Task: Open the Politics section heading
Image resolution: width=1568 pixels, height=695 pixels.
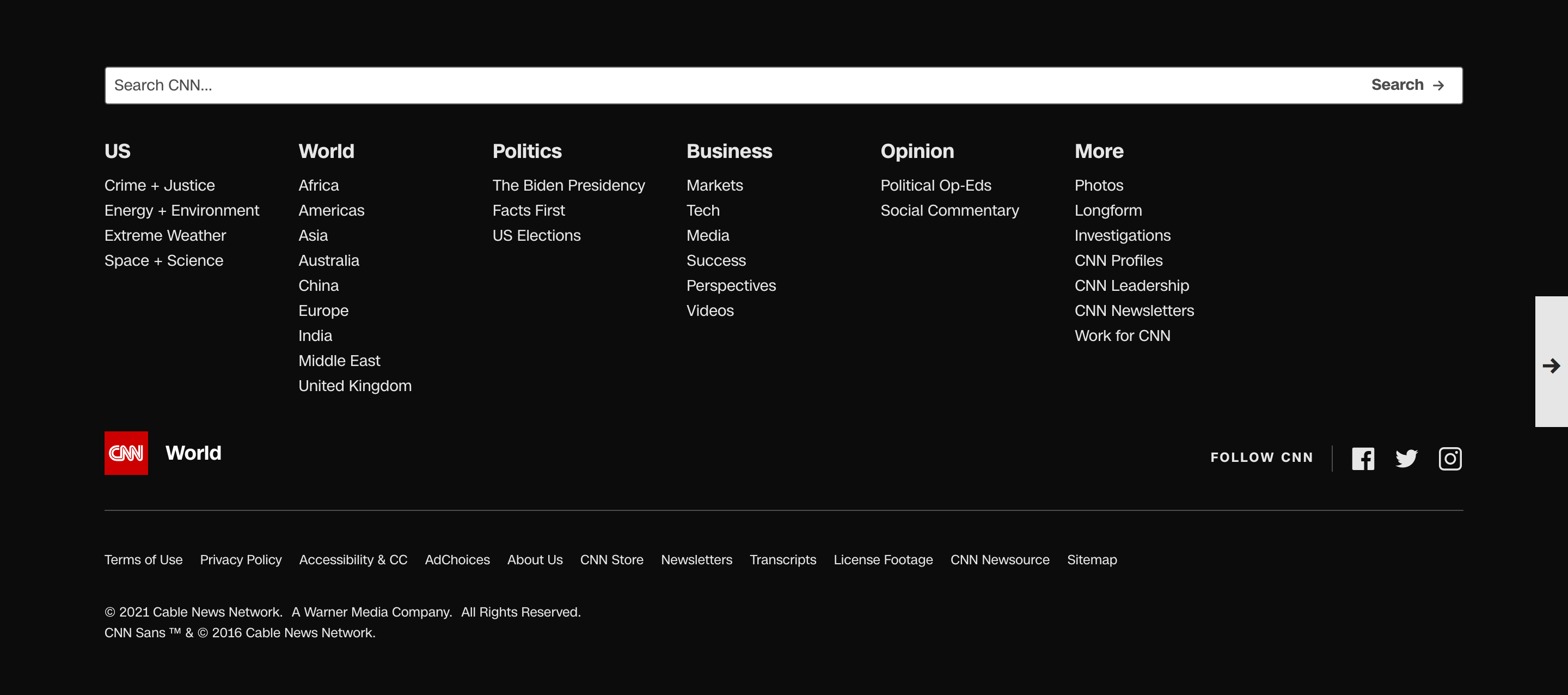Action: point(527,151)
